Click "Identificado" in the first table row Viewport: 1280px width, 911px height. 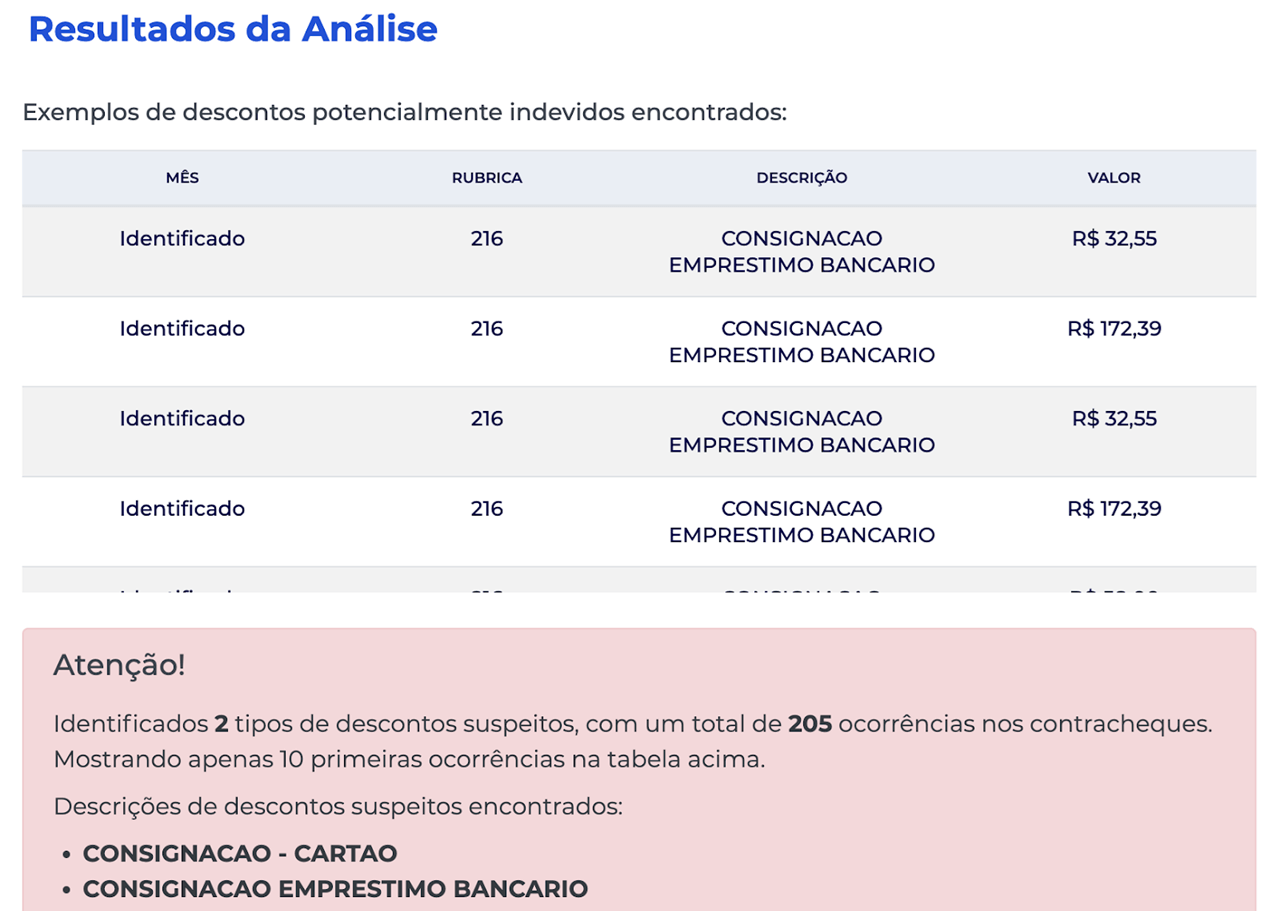coord(182,239)
